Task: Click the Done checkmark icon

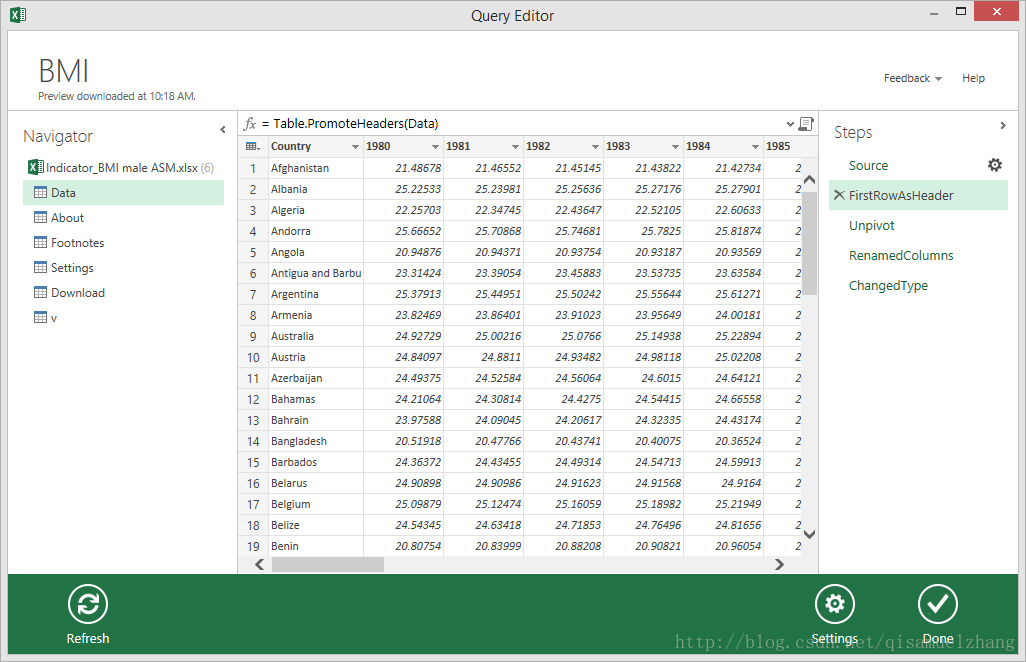Action: click(938, 604)
